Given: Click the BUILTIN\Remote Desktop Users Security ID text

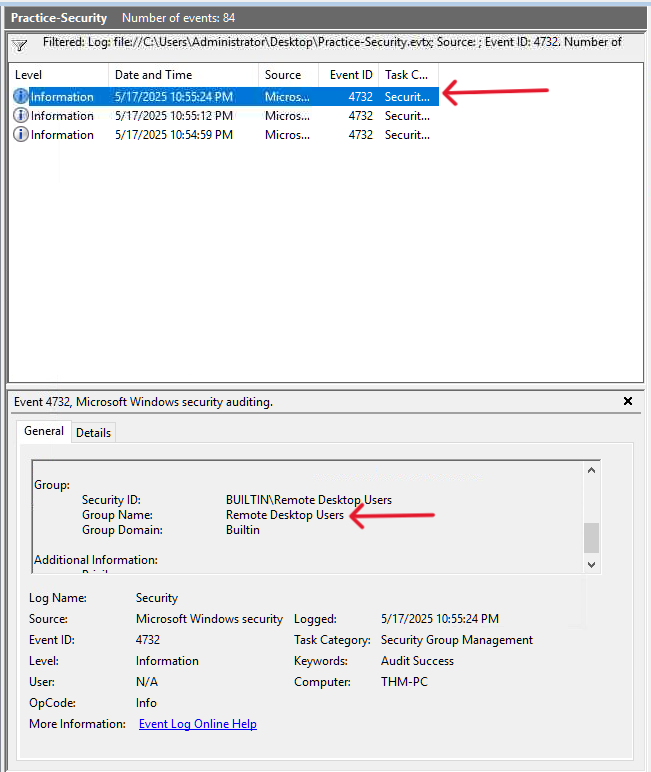Looking at the screenshot, I should pos(308,500).
